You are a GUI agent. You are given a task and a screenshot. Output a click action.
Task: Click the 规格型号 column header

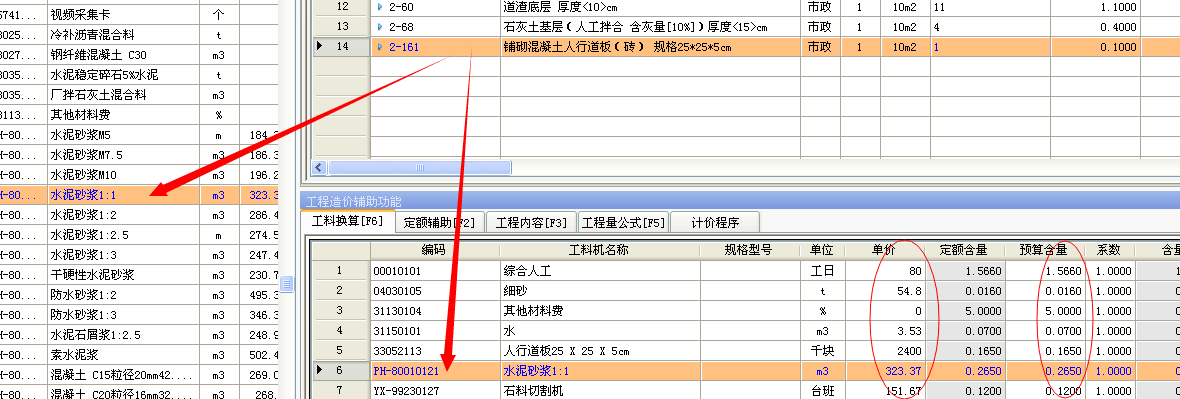pos(749,250)
